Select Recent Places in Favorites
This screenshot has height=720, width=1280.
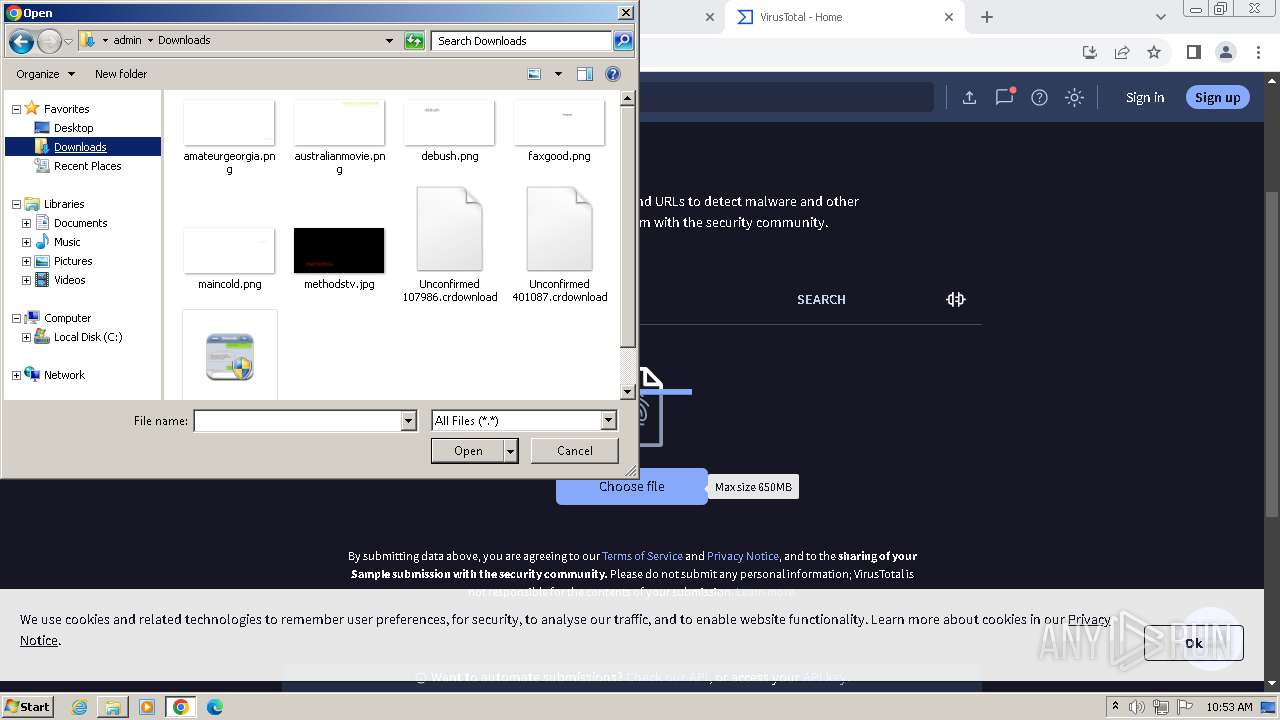click(87, 166)
